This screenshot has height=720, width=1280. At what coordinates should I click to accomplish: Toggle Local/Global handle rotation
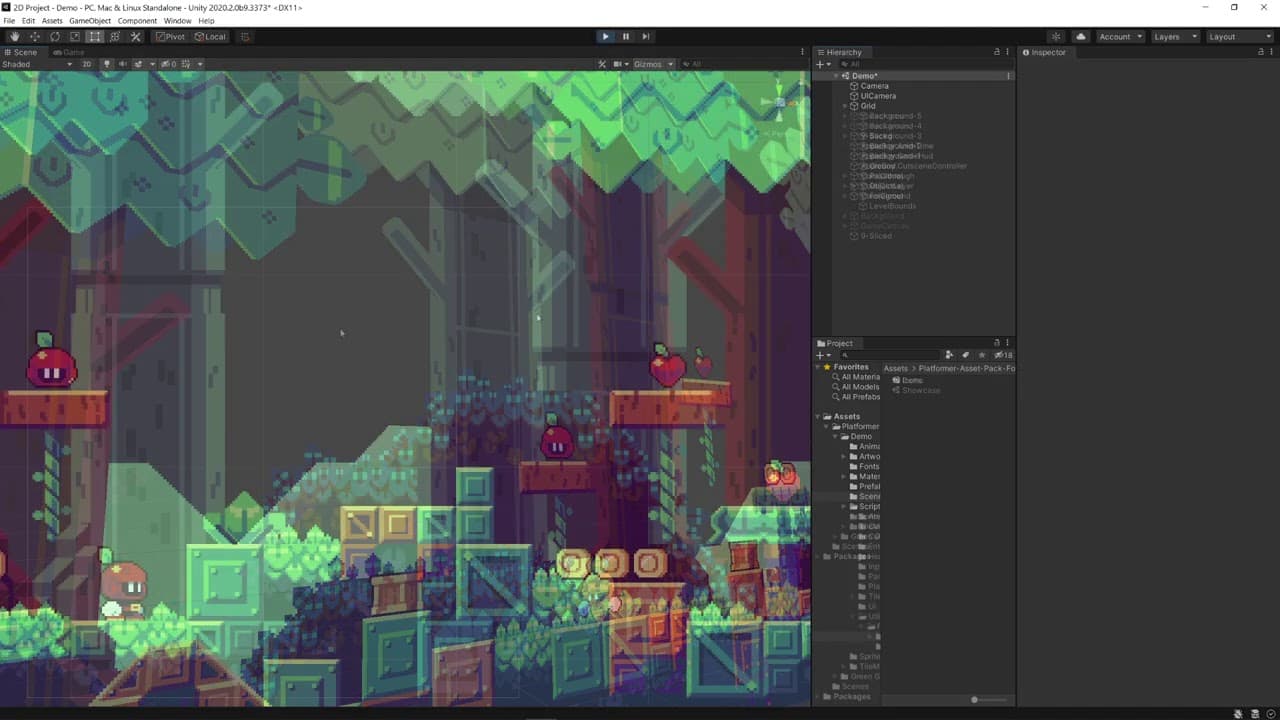tap(211, 36)
